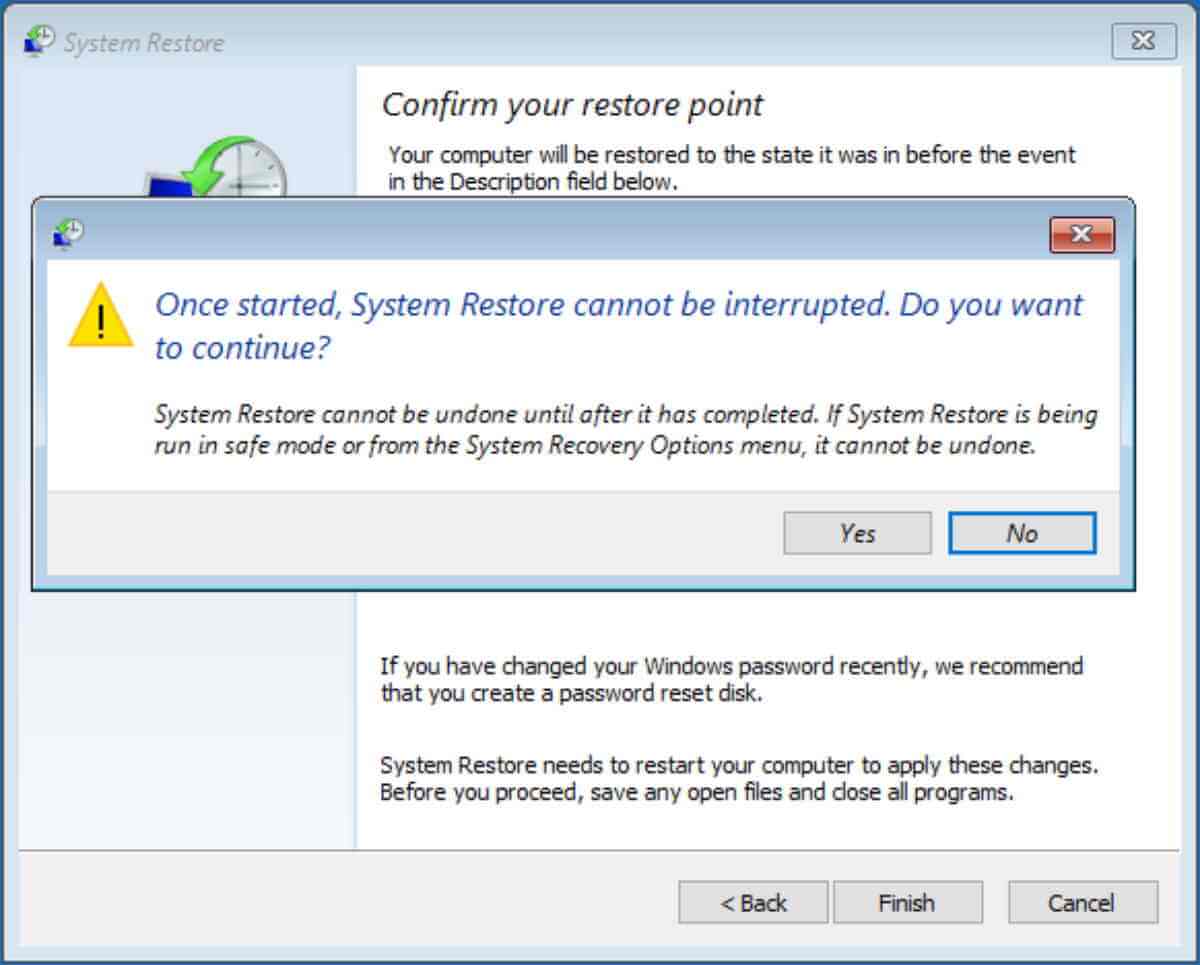Click 'Your computer will be restored' description
The image size is (1200, 965).
pos(732,169)
